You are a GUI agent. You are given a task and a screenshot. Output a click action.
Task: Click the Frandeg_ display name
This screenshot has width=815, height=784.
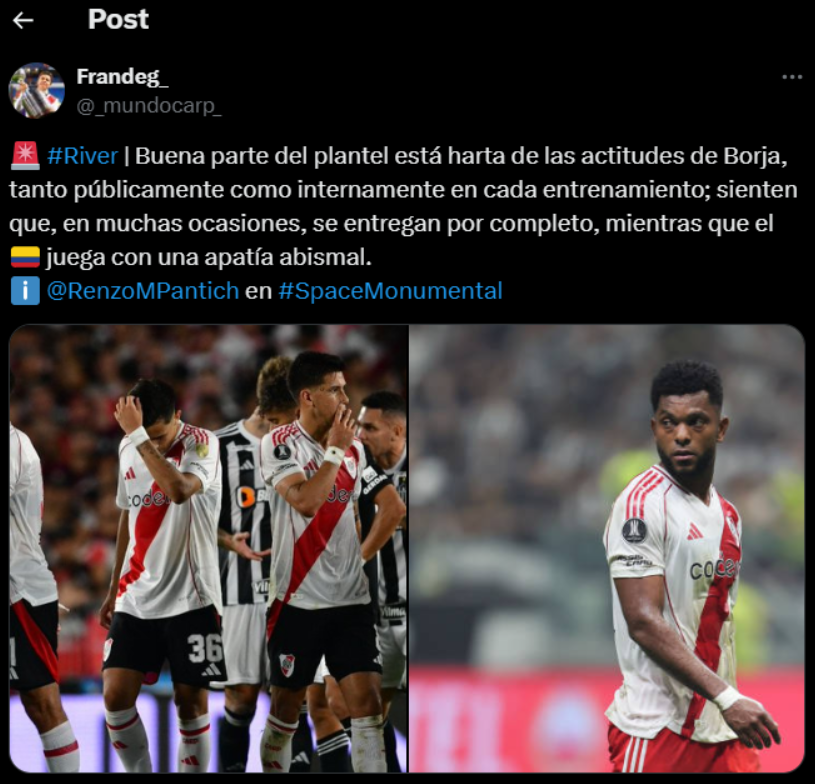pyautogui.click(x=122, y=76)
